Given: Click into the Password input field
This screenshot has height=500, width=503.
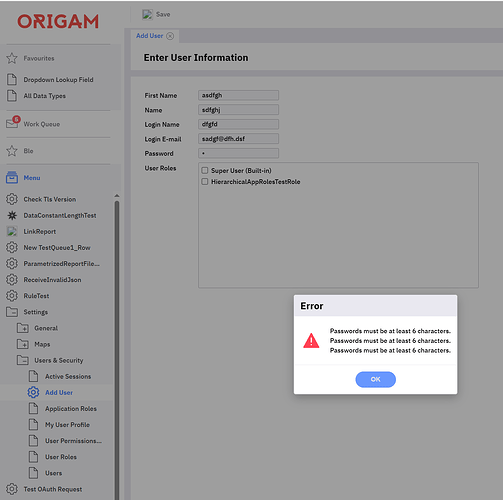Looking at the screenshot, I should pyautogui.click(x=238, y=153).
